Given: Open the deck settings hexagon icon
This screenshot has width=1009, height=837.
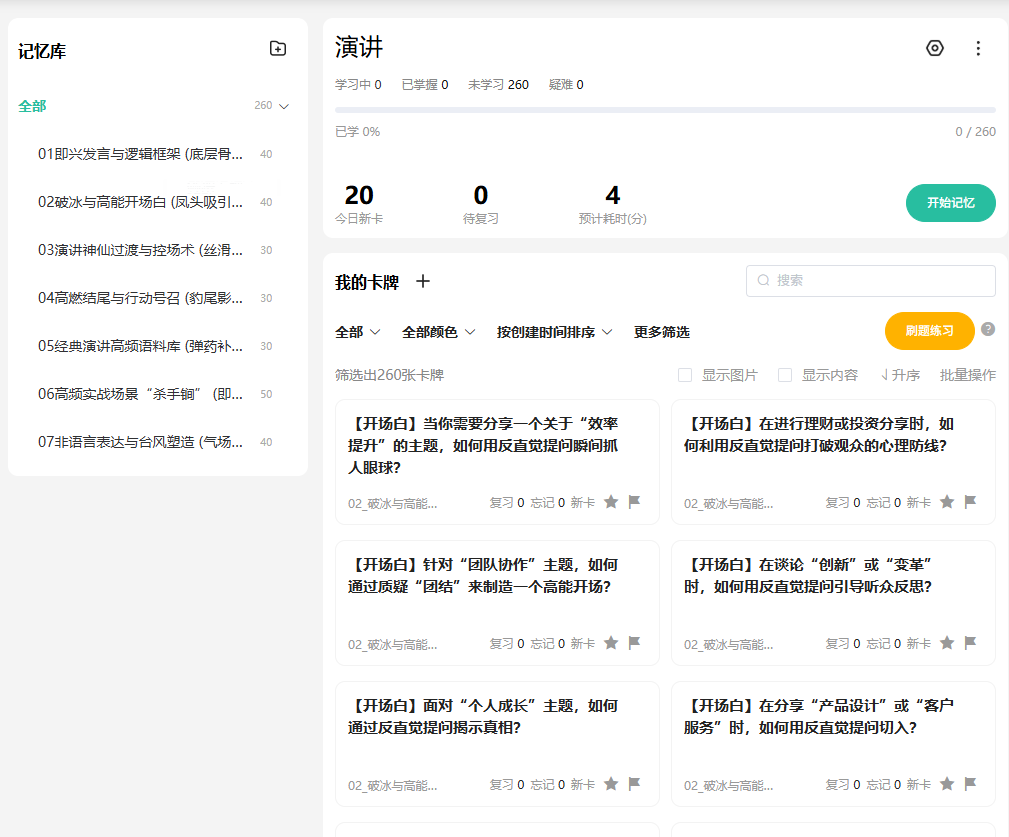Looking at the screenshot, I should pyautogui.click(x=934, y=48).
